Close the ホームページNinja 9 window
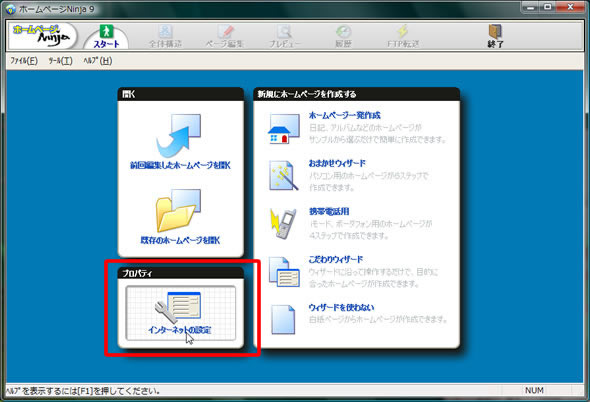This screenshot has height=402, width=590. click(570, 7)
